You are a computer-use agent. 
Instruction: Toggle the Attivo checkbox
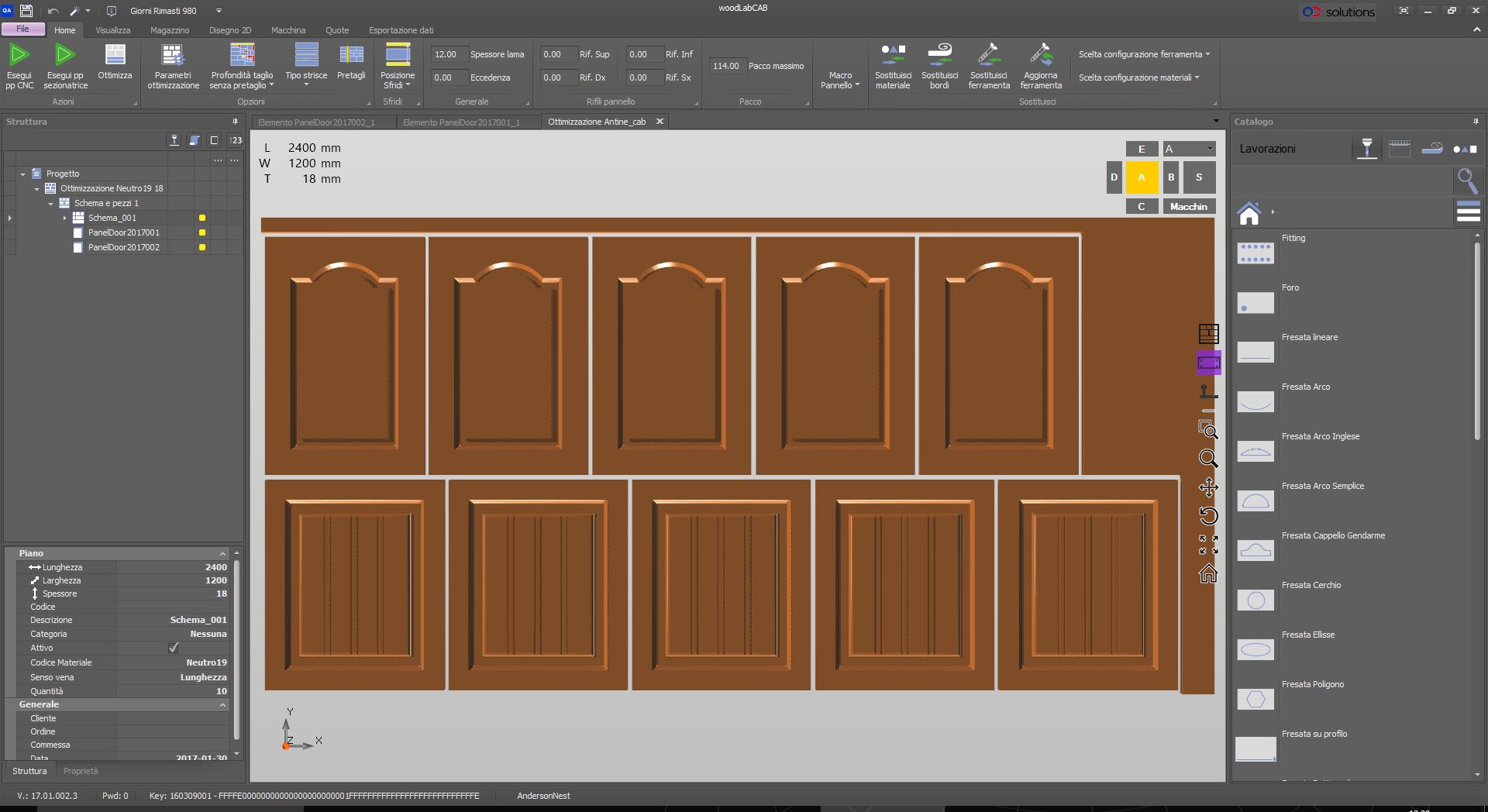(x=174, y=648)
